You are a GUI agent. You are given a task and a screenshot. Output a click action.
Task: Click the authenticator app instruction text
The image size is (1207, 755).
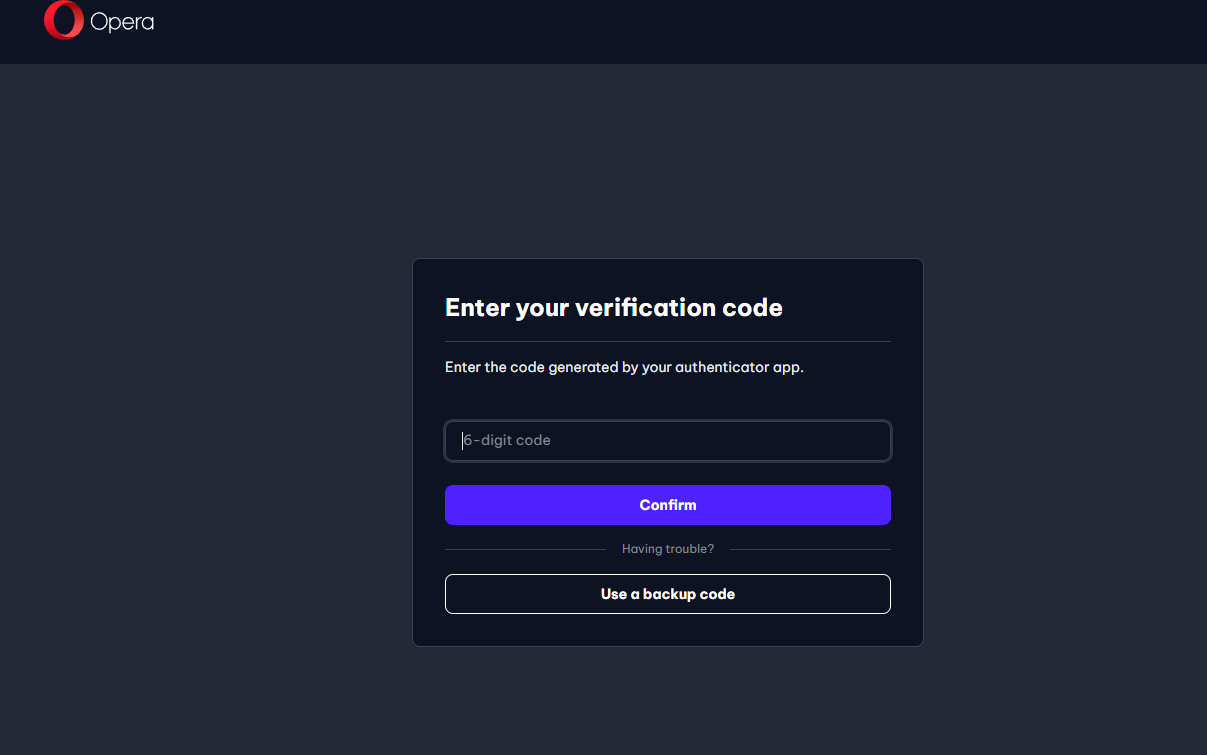(x=624, y=367)
